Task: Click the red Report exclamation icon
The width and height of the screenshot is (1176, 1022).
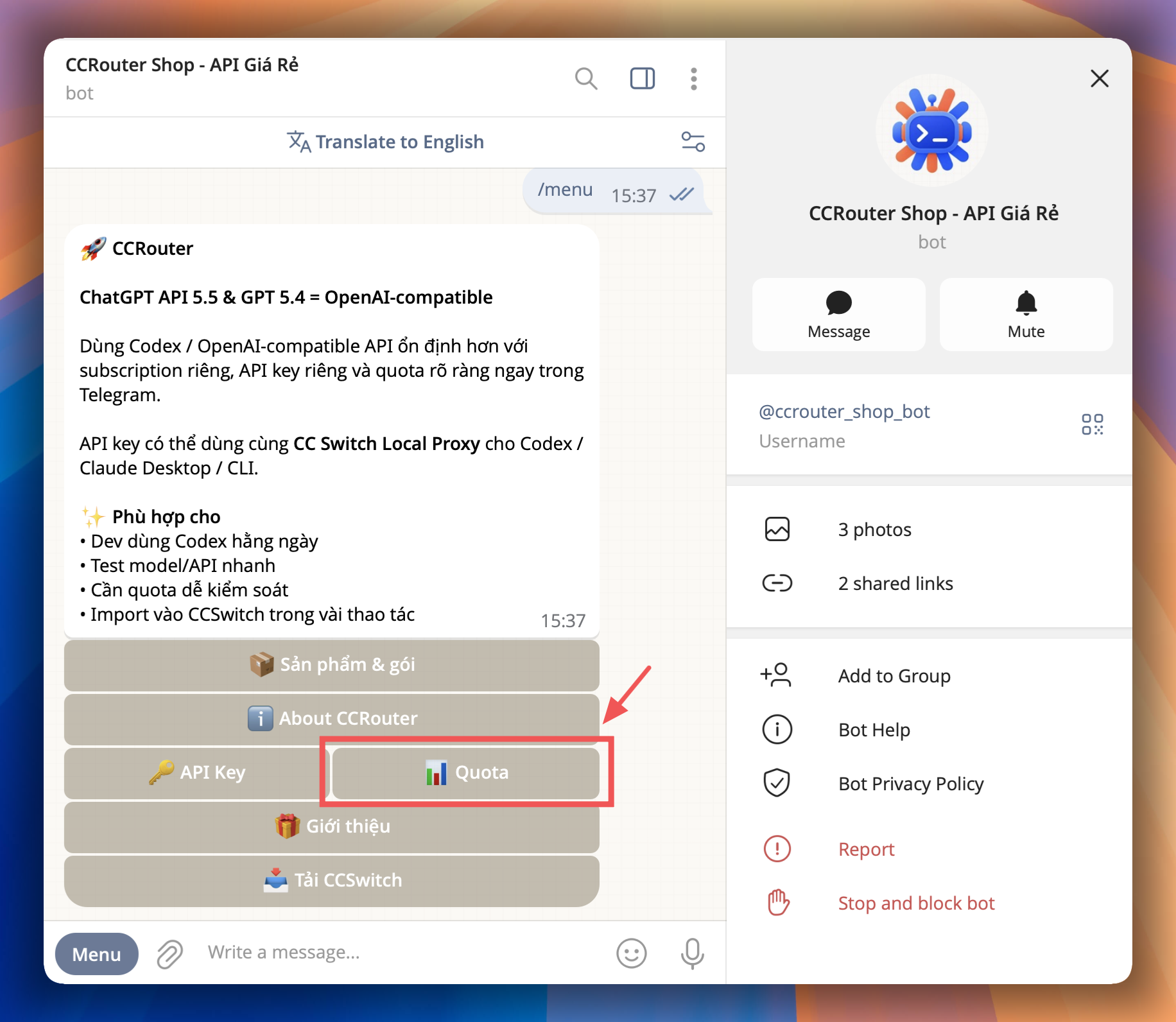Action: [x=777, y=849]
